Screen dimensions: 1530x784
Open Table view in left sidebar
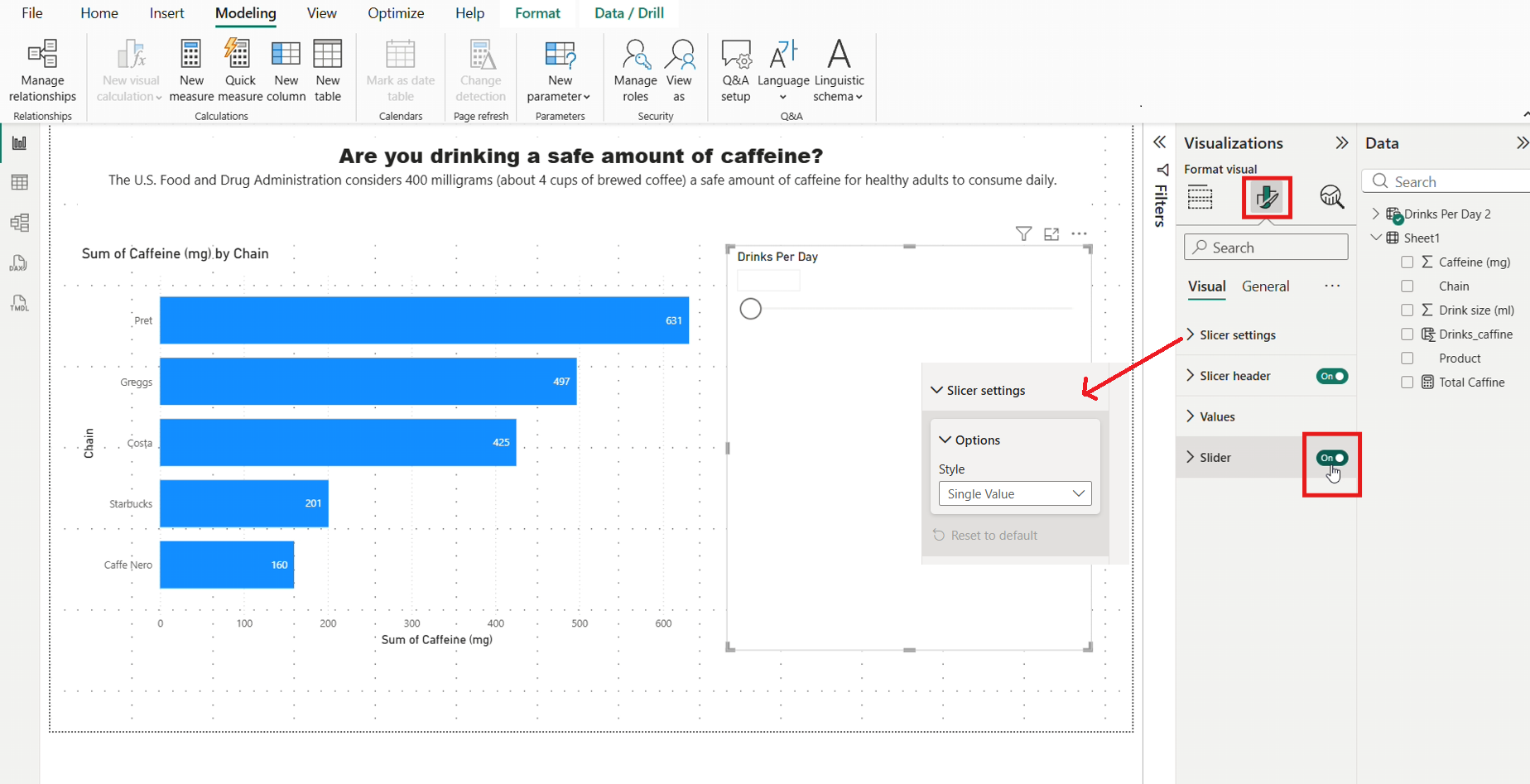pos(20,182)
